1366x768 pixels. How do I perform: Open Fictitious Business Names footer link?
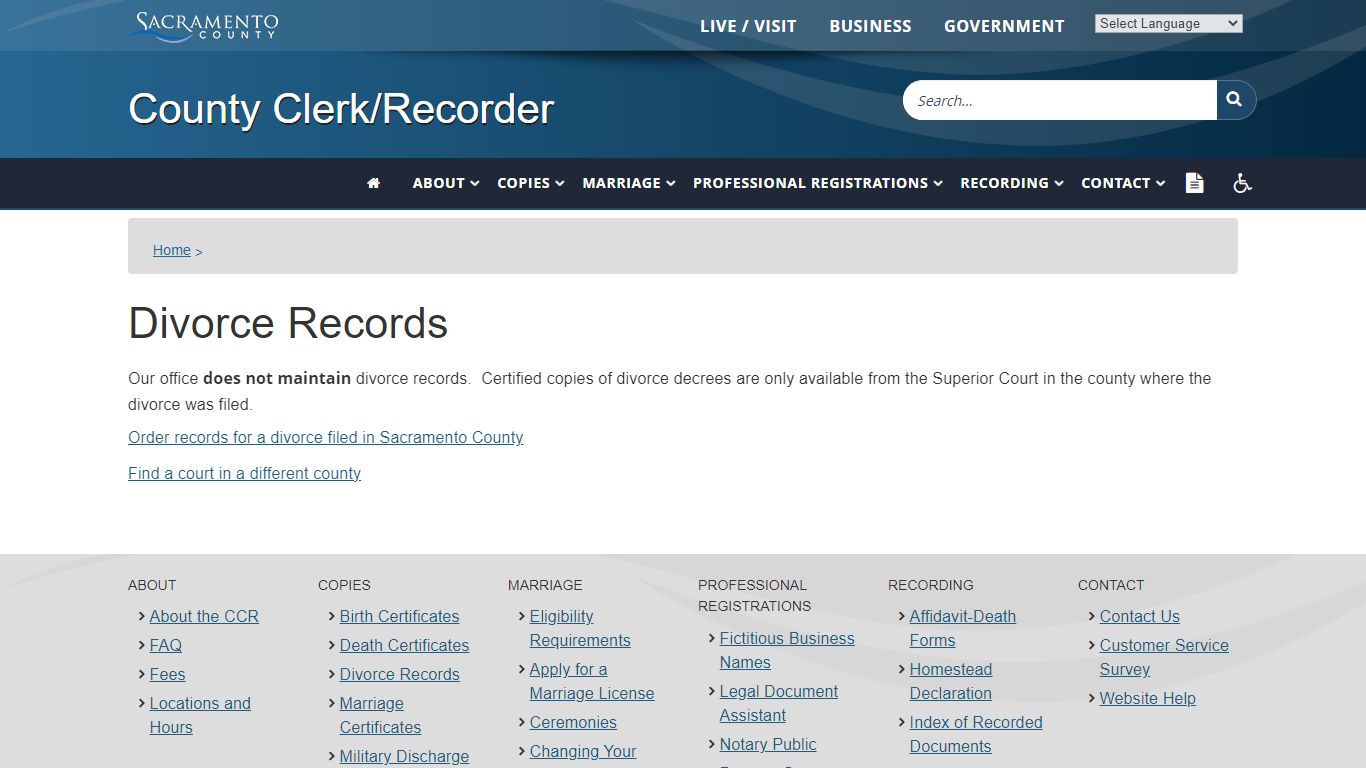[x=787, y=650]
